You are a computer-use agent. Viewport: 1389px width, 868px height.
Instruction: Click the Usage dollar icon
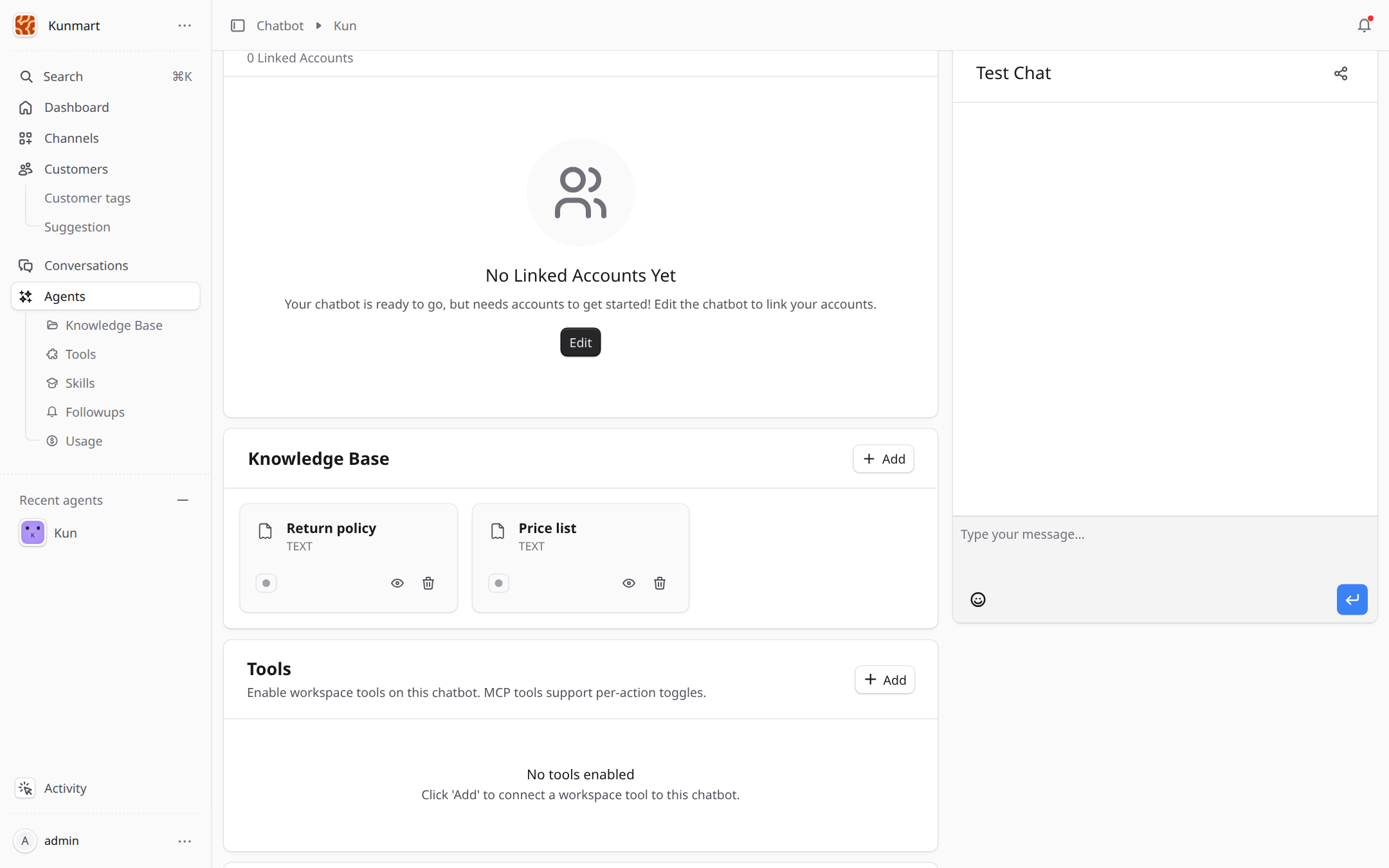(52, 441)
